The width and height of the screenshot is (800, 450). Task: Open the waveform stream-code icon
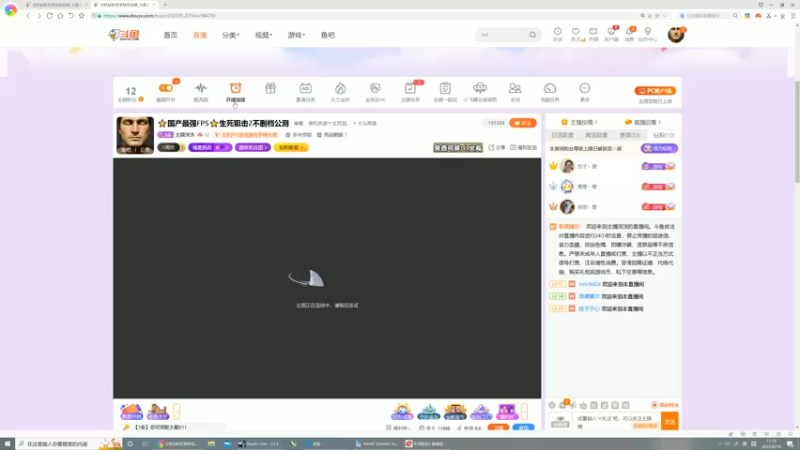(201, 88)
